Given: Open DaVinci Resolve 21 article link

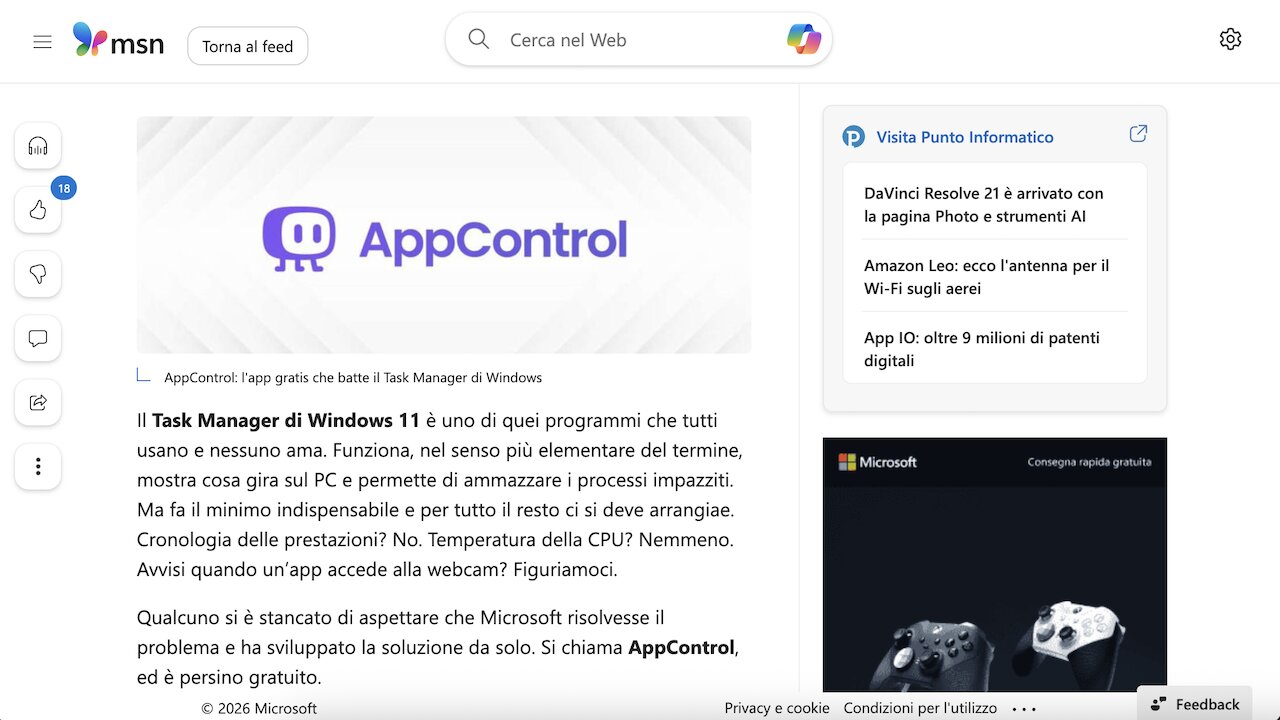Looking at the screenshot, I should (x=984, y=205).
